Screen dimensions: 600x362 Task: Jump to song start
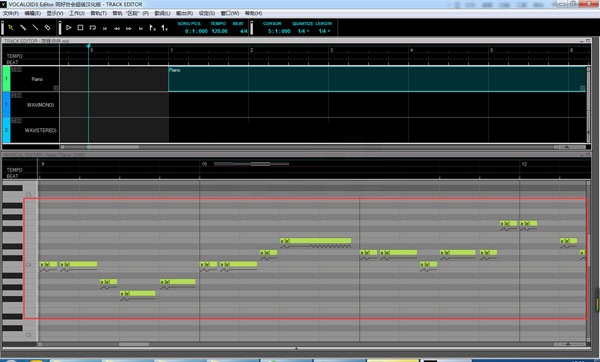pos(105,28)
